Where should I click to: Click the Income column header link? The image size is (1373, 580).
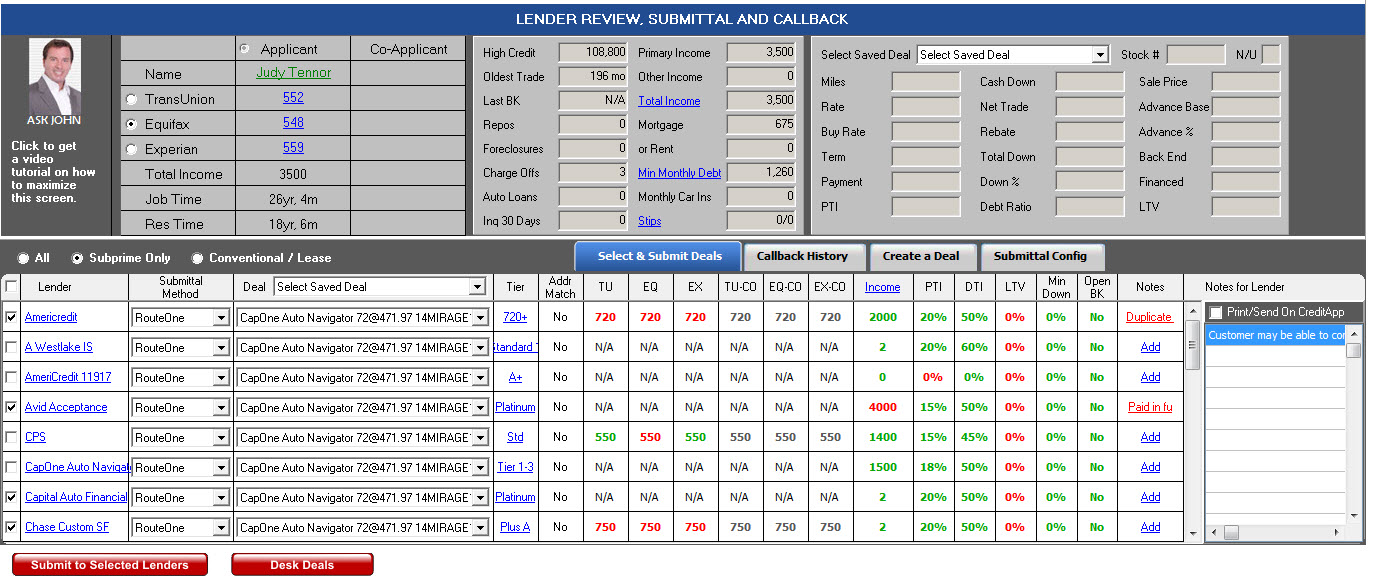[x=882, y=287]
